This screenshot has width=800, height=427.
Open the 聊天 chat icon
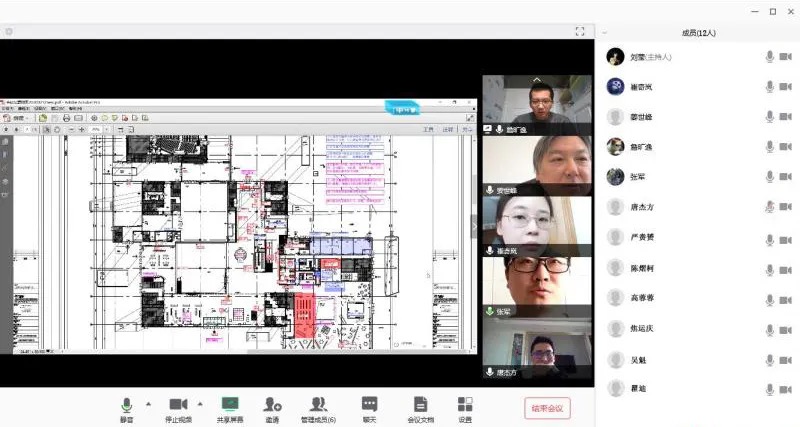point(369,405)
